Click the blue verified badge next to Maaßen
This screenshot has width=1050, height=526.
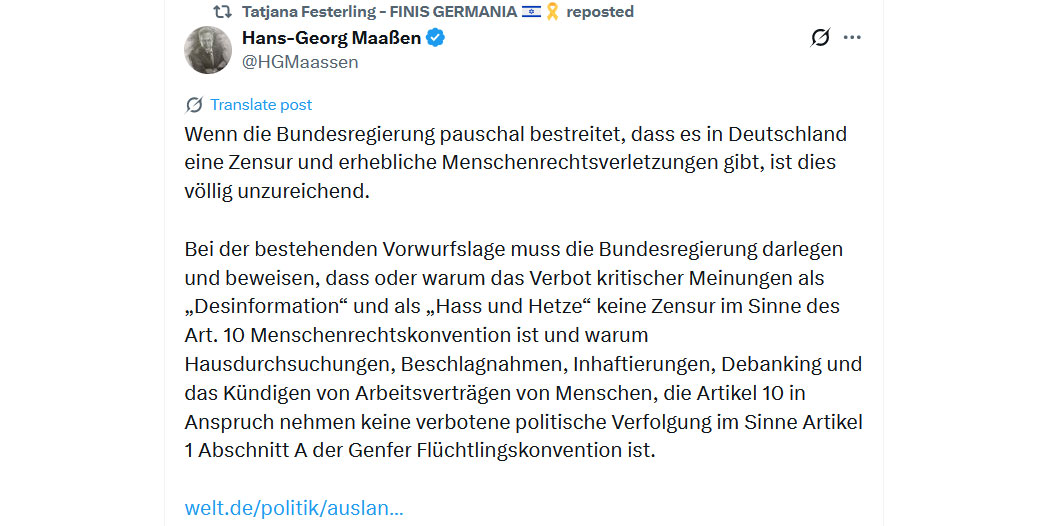[436, 38]
